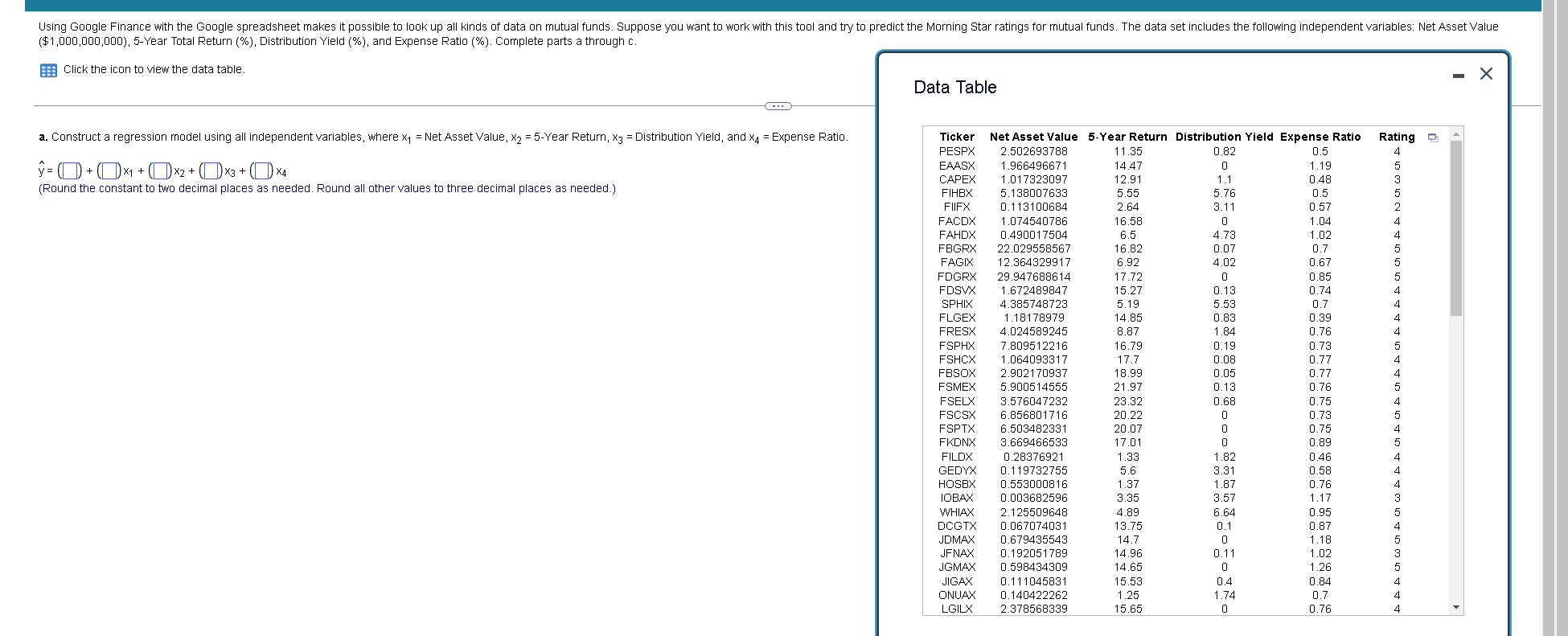Screen dimensions: 1568x636
Task: Close the Data Table popup
Action: click(x=1486, y=74)
